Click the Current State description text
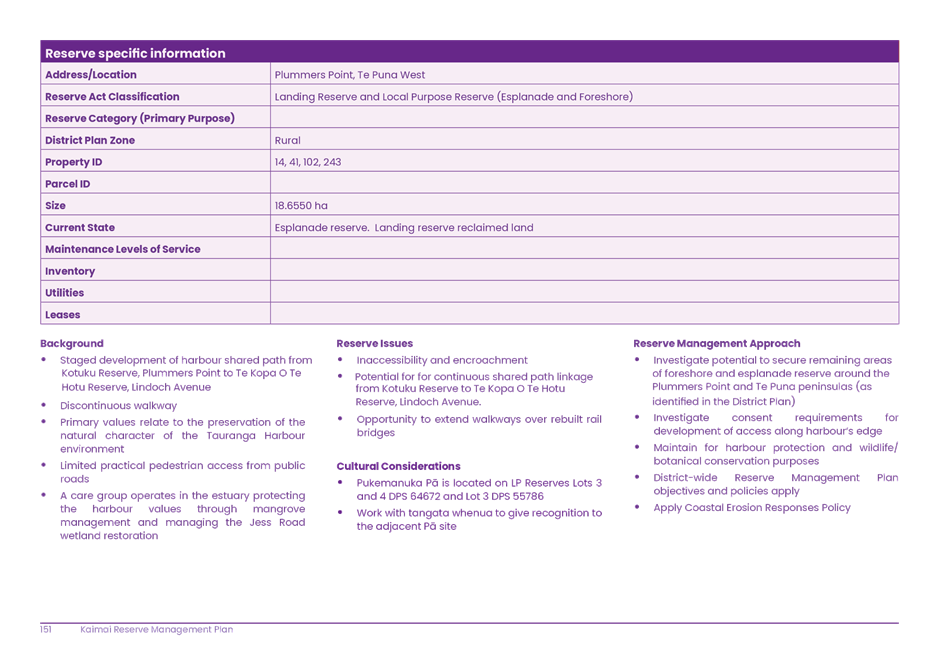Screen dimensions: 939x664 click(404, 228)
